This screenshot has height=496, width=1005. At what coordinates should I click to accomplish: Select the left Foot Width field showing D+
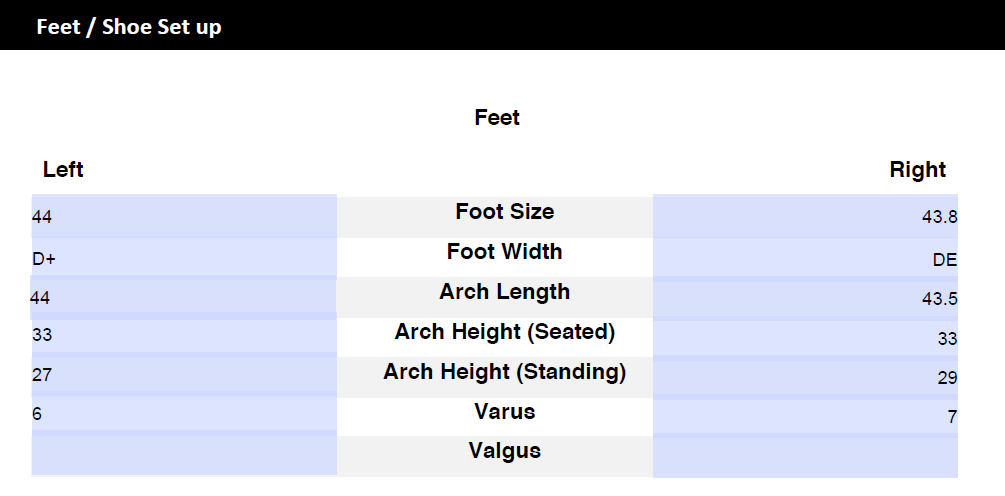click(x=184, y=257)
